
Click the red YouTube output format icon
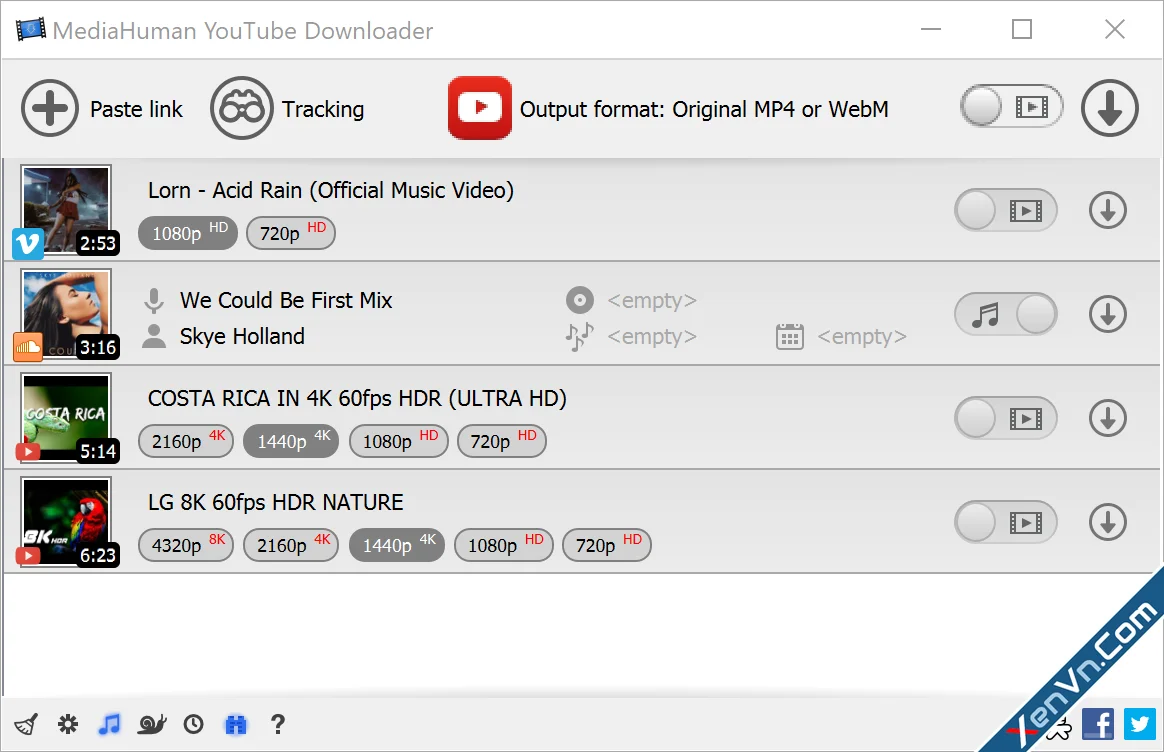[480, 108]
